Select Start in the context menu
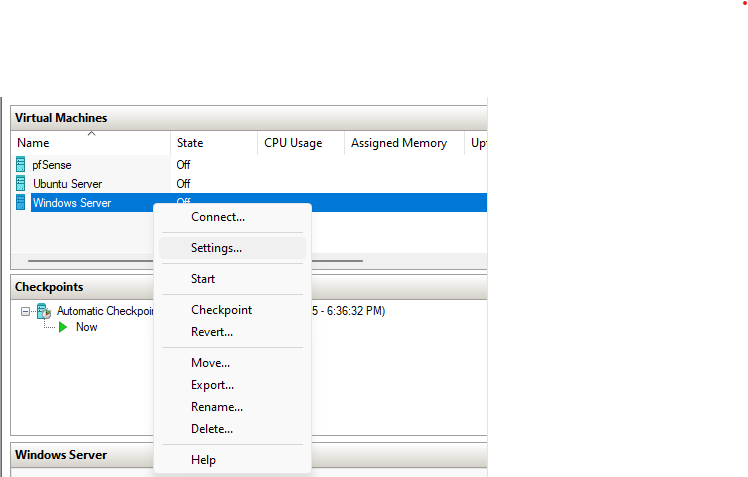The height and width of the screenshot is (477, 748). pos(203,279)
